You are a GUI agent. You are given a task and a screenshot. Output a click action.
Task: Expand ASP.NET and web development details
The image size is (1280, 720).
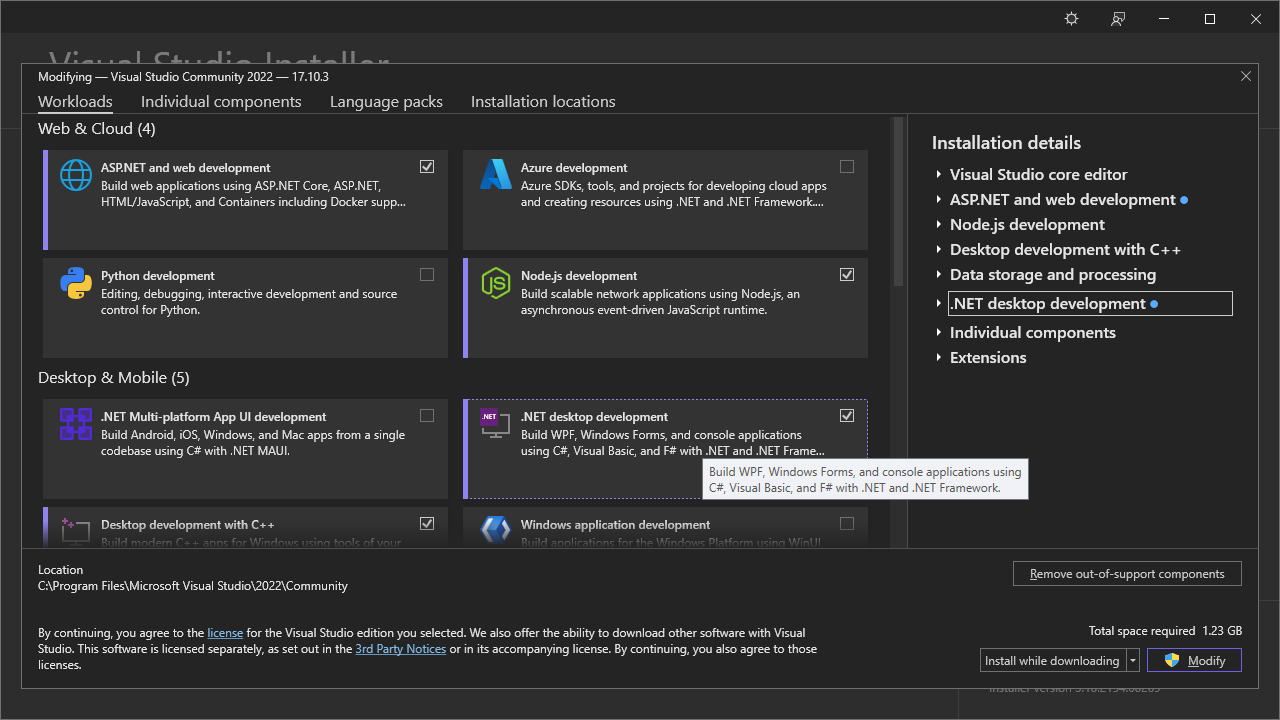[939, 199]
